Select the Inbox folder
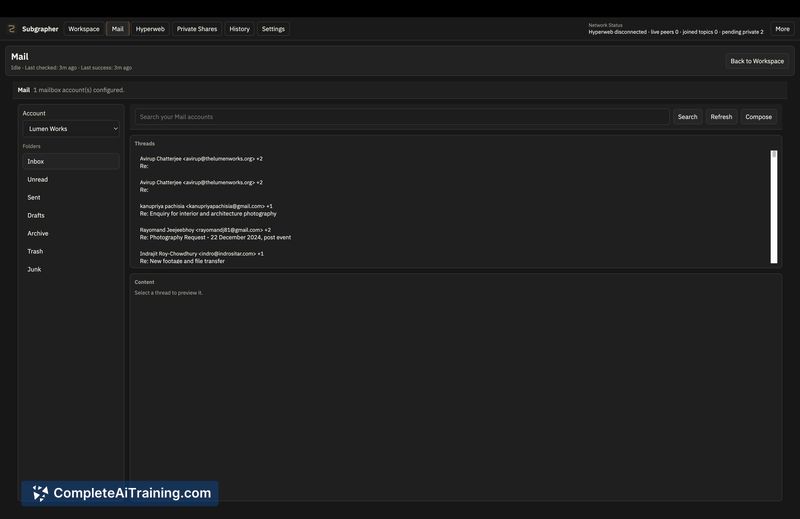 point(71,161)
